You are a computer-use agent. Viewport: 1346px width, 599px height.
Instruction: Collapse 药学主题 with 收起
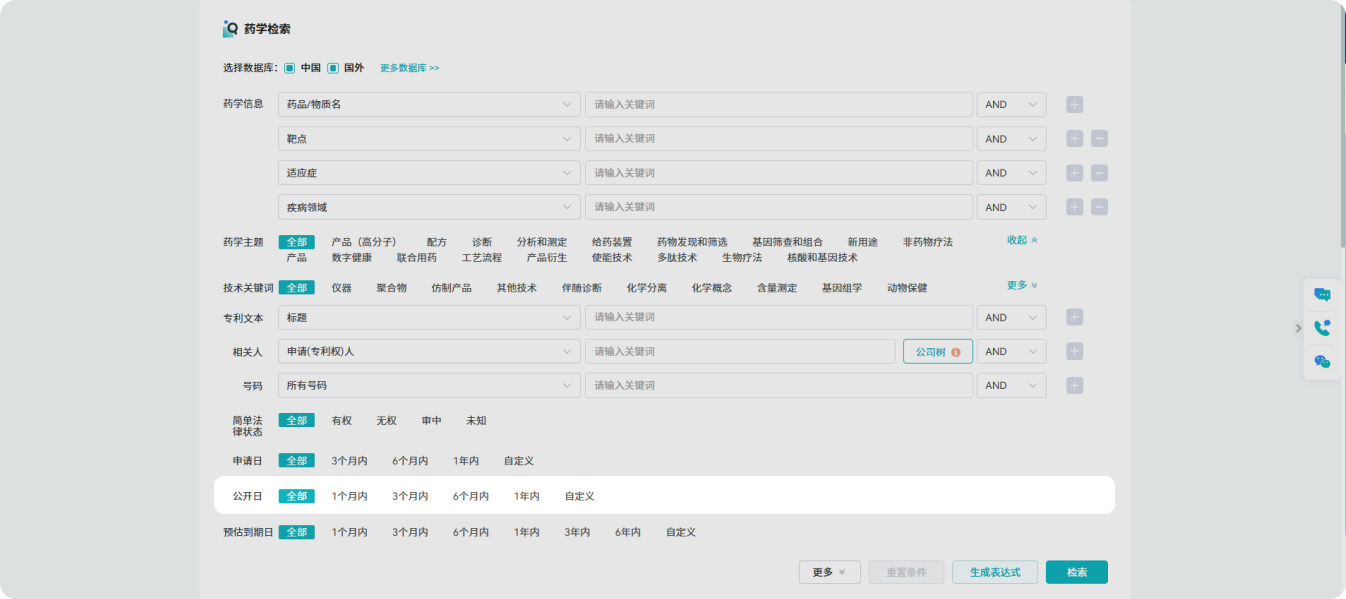pos(1022,240)
